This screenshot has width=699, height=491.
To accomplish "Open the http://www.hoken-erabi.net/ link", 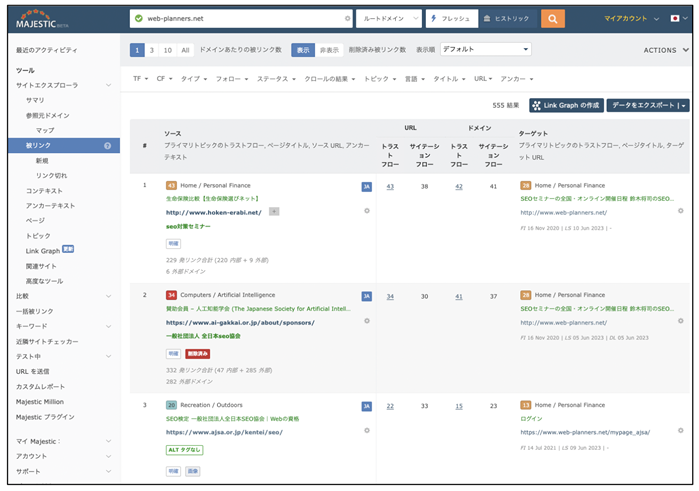I will (x=214, y=213).
